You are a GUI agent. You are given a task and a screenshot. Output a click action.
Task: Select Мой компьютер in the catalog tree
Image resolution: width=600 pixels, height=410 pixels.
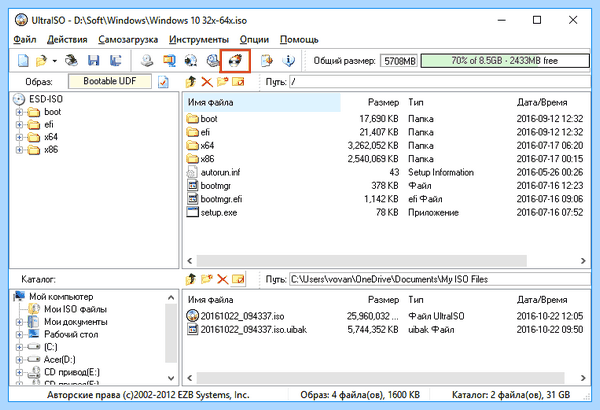click(61, 296)
